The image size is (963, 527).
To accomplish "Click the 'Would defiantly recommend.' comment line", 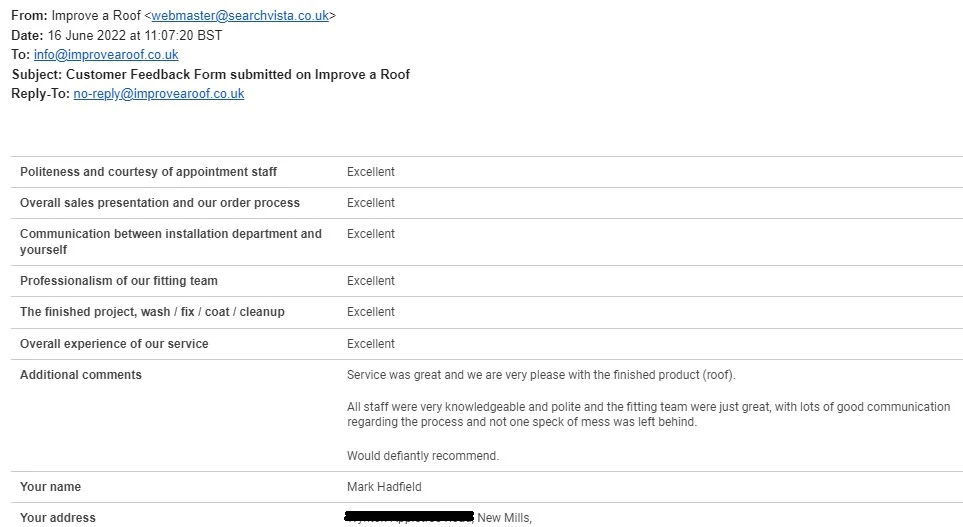I will [422, 456].
